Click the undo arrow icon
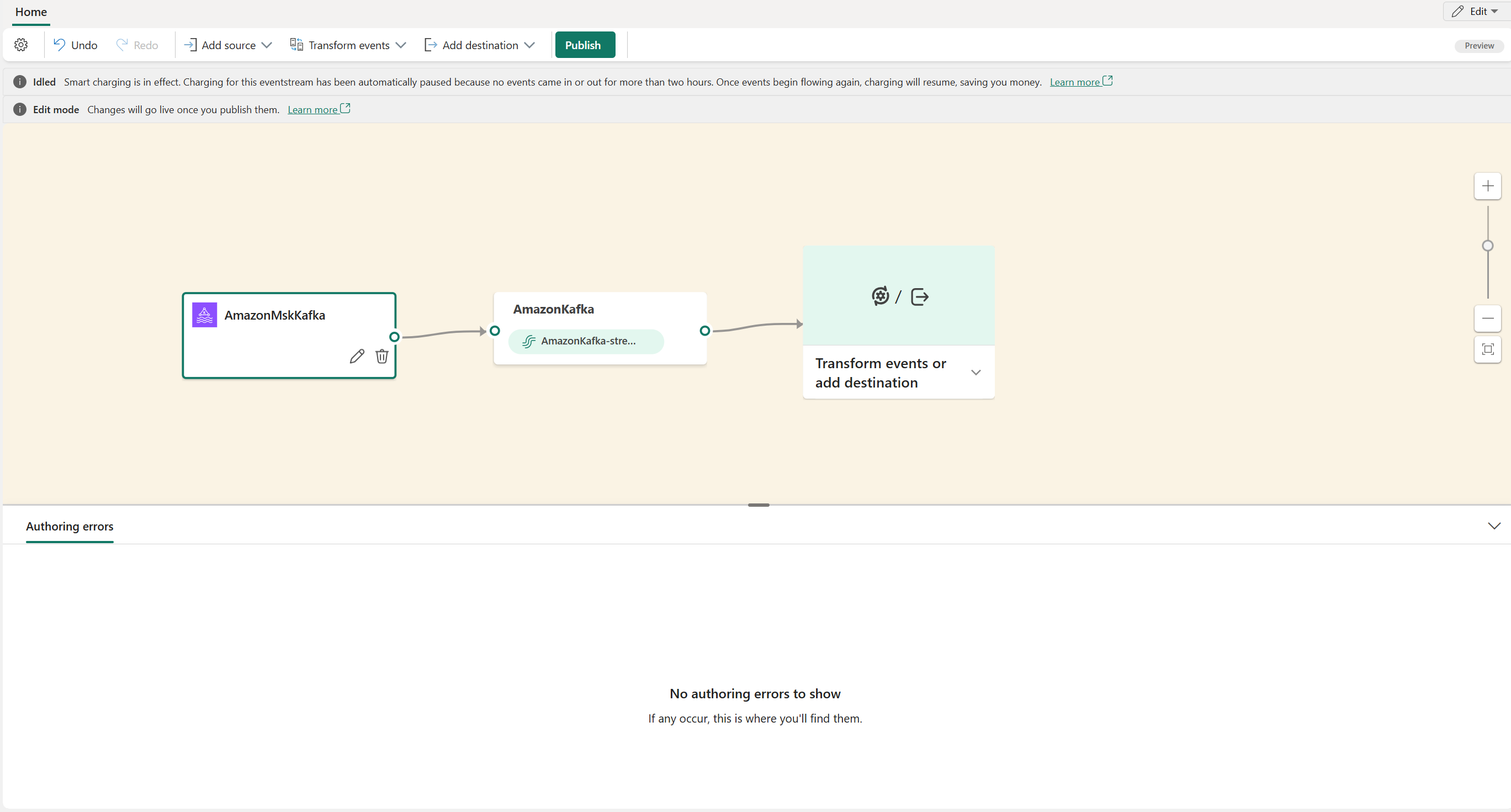 coord(61,45)
